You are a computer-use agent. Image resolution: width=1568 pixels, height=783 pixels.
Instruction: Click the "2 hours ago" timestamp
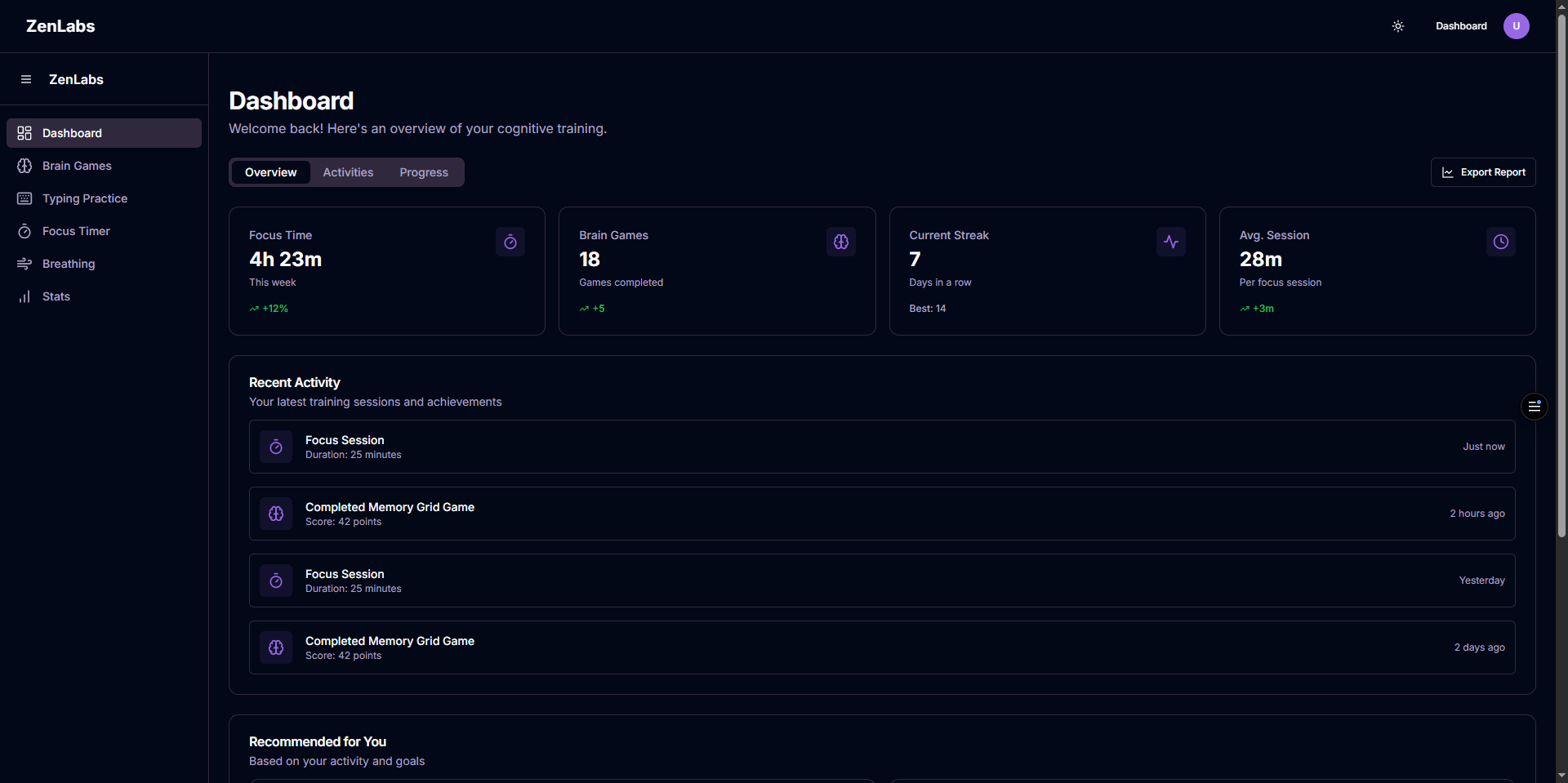[1477, 514]
